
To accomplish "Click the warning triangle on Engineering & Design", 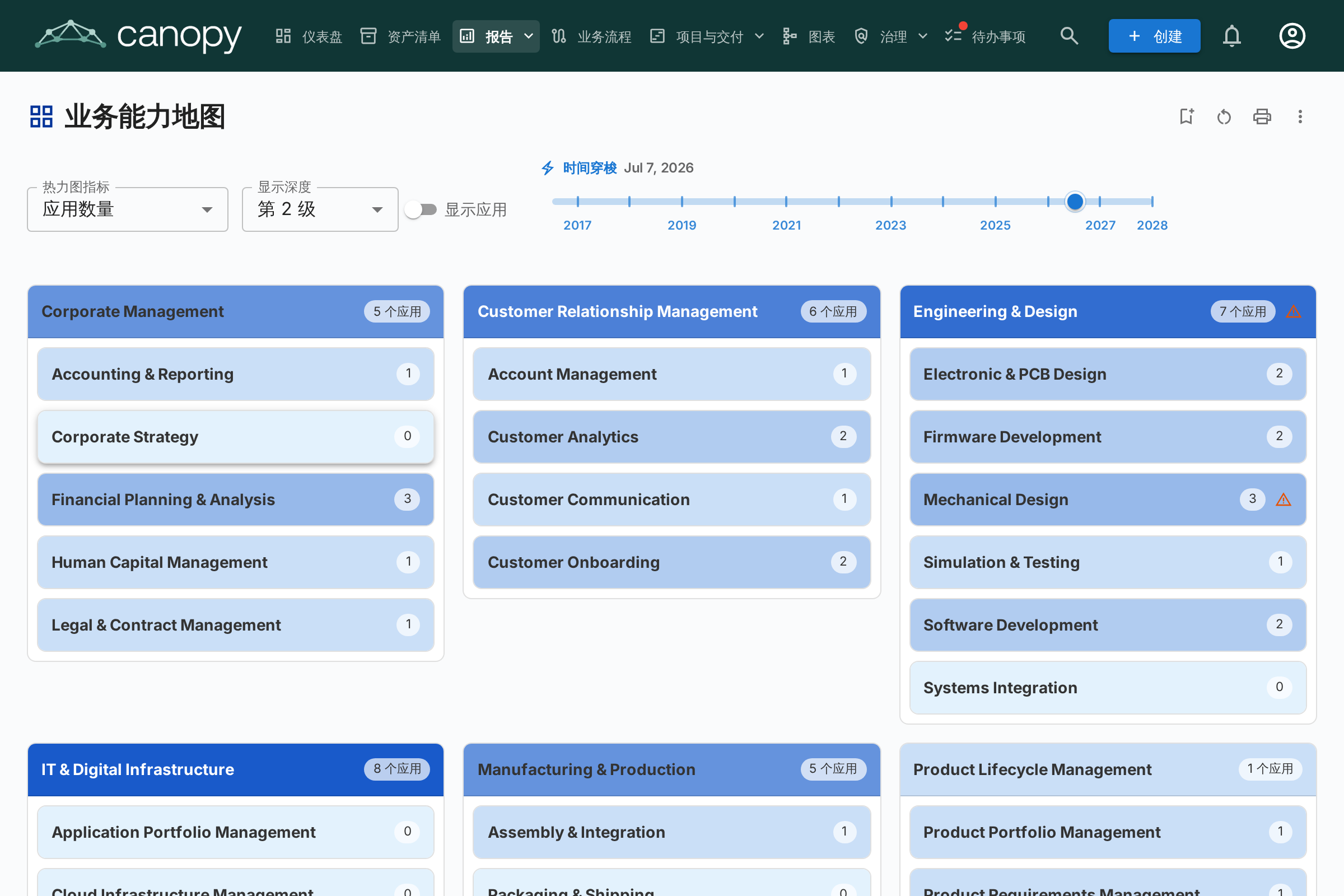I will [x=1294, y=311].
